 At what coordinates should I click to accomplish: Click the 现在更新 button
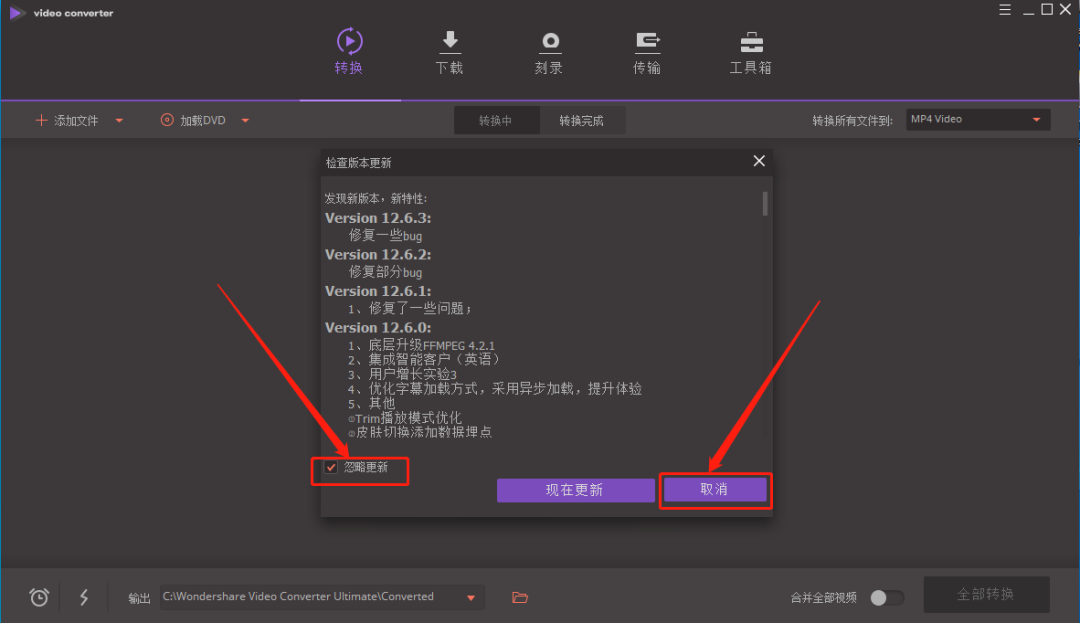point(575,490)
